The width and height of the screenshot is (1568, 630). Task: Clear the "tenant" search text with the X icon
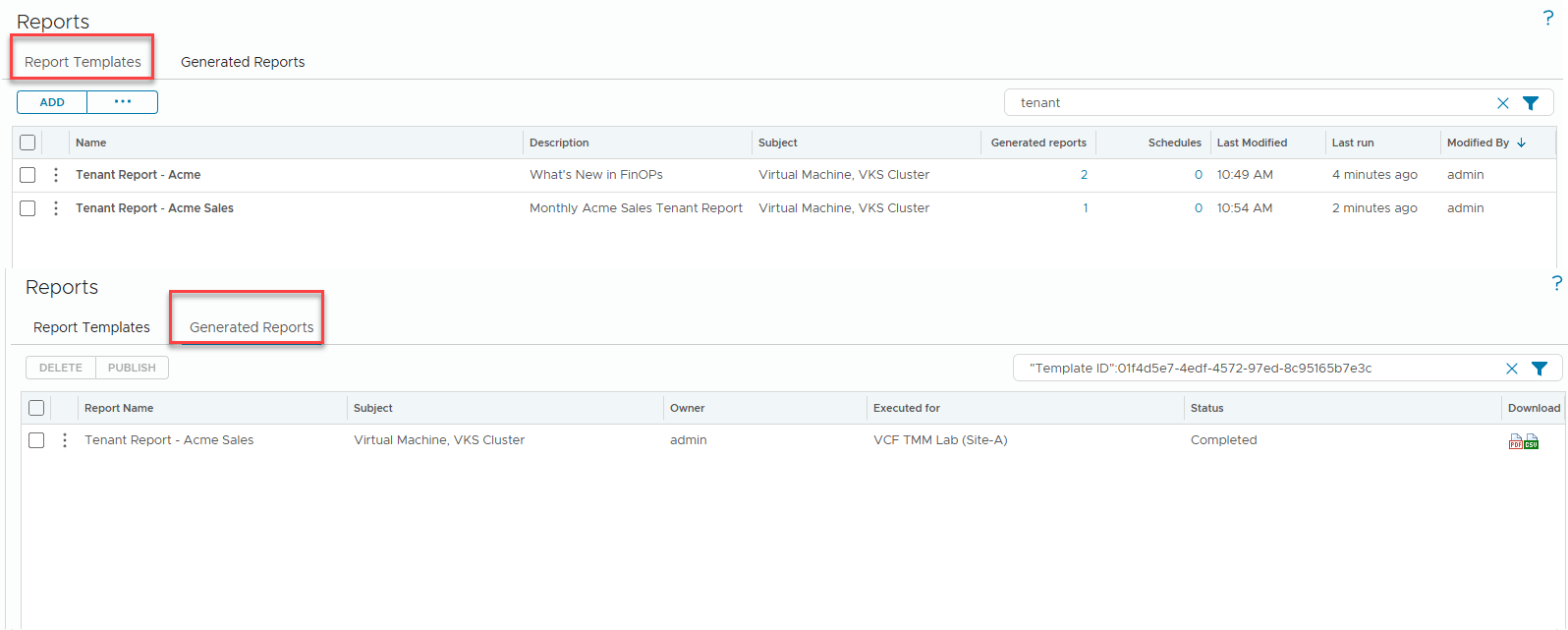click(x=1502, y=103)
